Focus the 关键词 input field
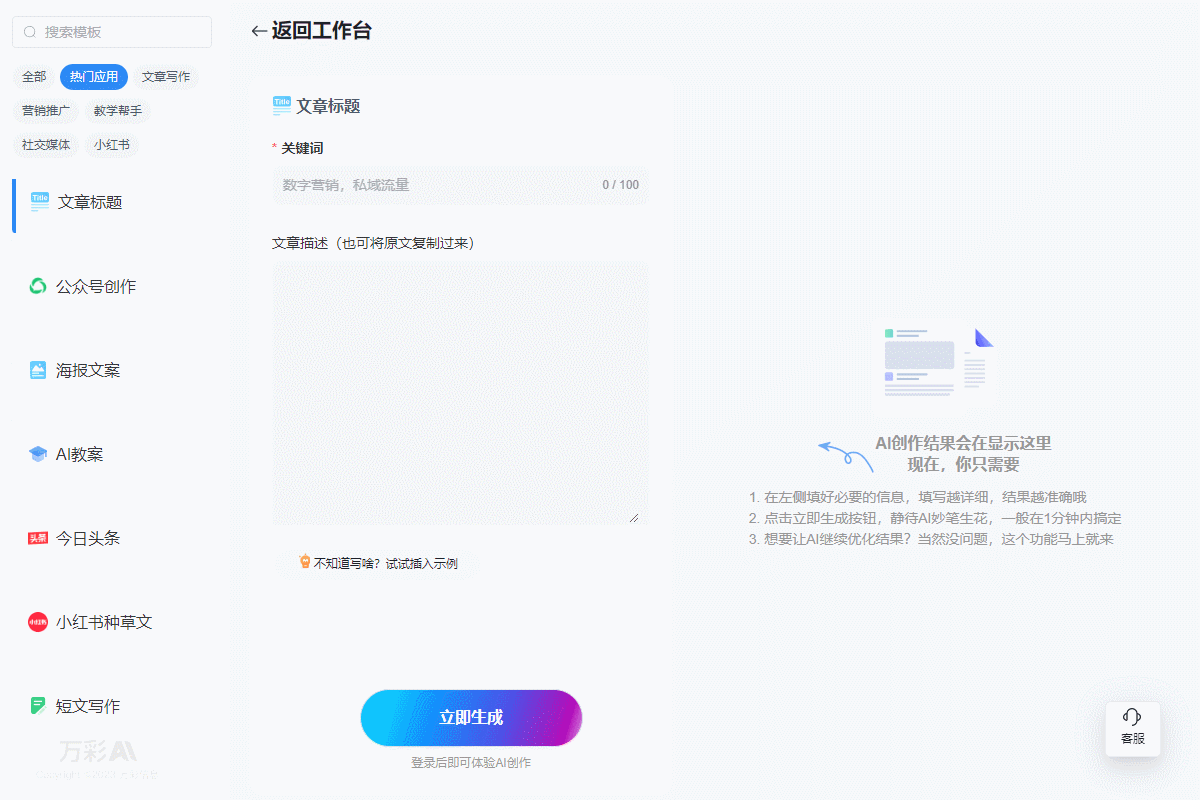Viewport: 1200px width, 800px height. click(x=435, y=185)
